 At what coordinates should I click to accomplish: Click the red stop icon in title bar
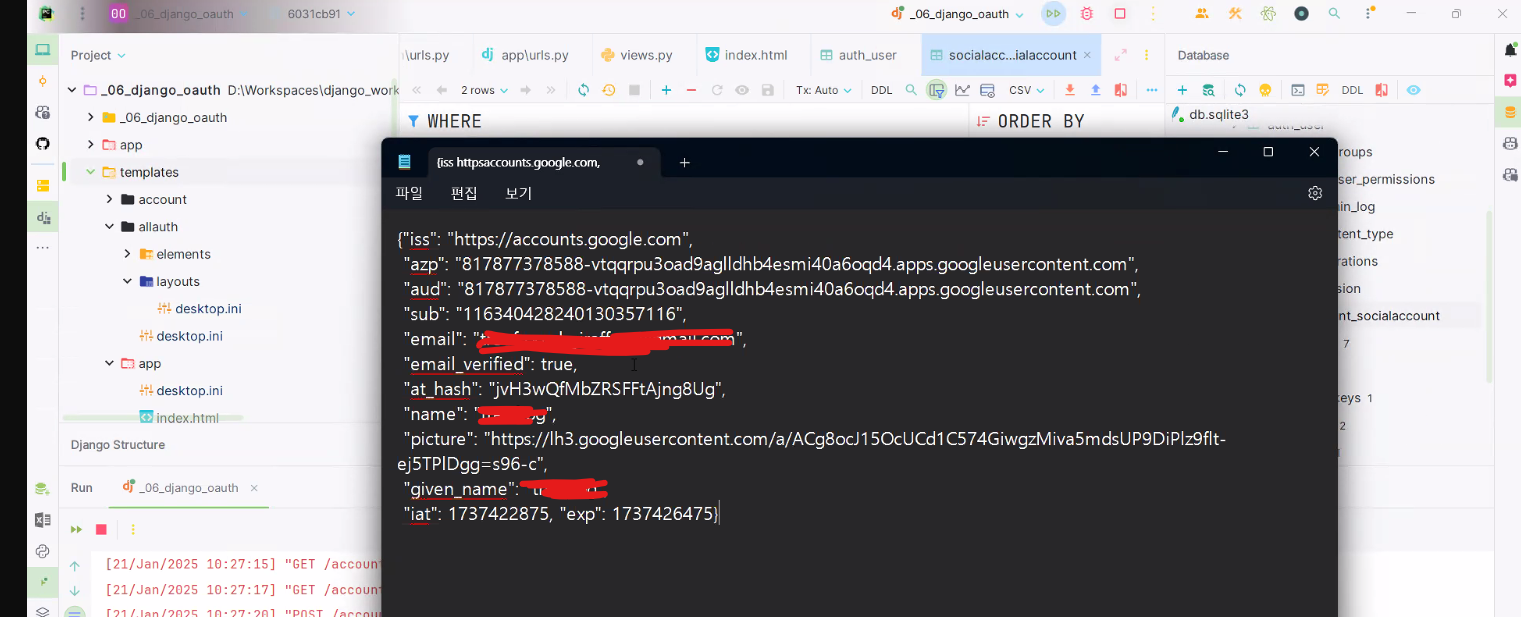[1120, 14]
